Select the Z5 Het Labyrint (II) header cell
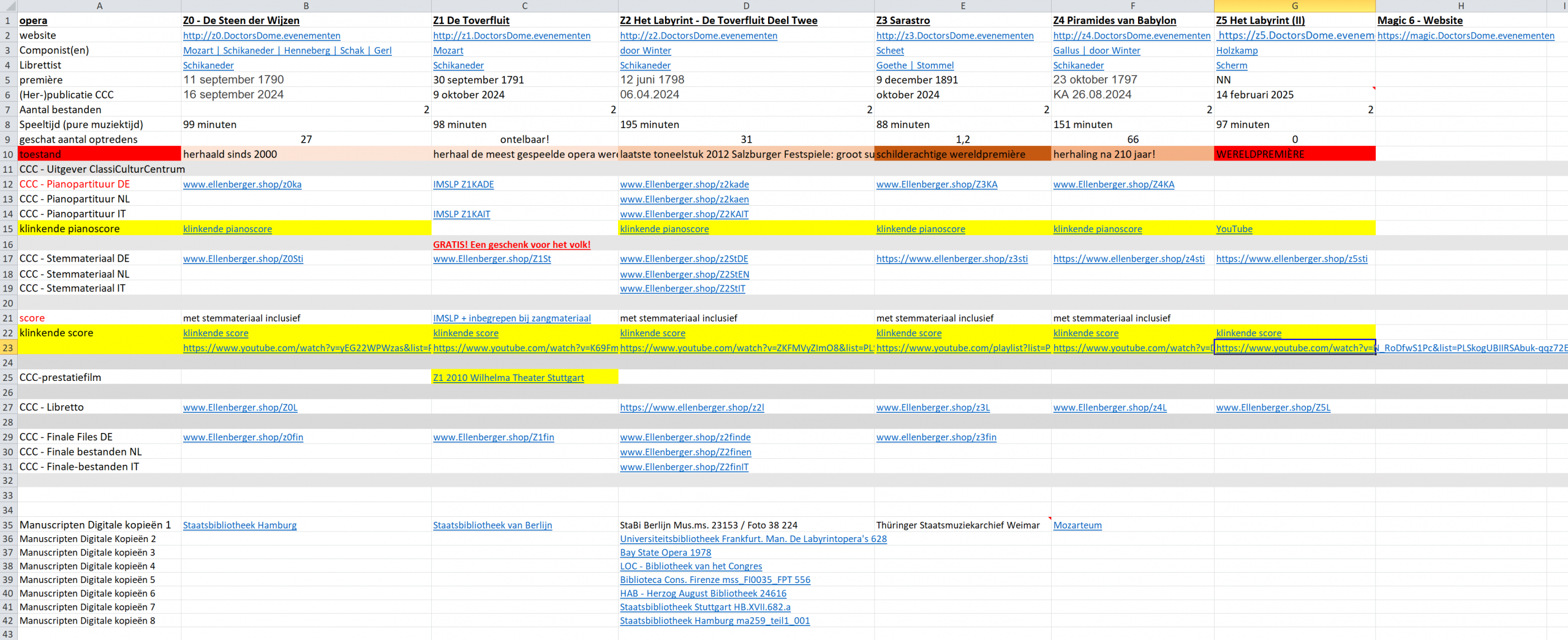 coord(1294,20)
